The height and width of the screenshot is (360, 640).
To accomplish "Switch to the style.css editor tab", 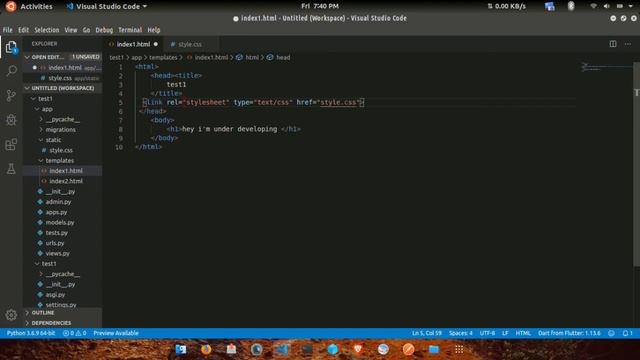I will click(x=190, y=44).
